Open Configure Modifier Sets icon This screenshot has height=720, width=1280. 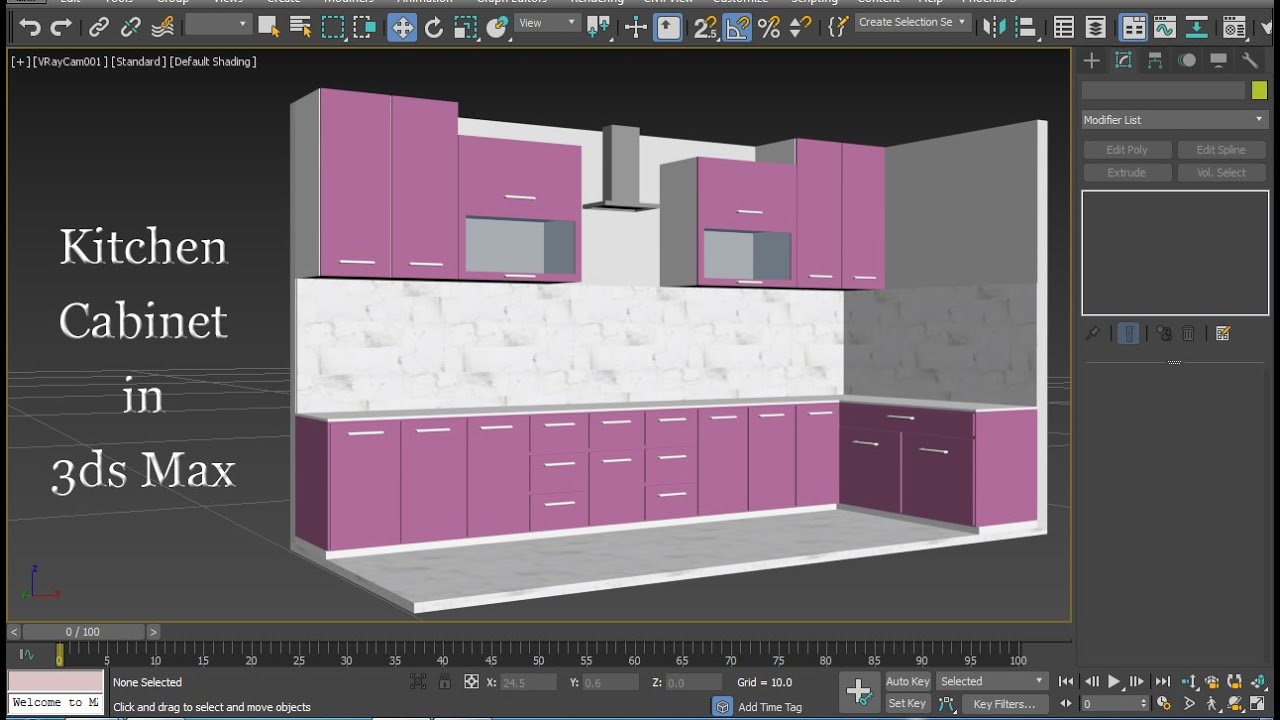click(x=1222, y=334)
